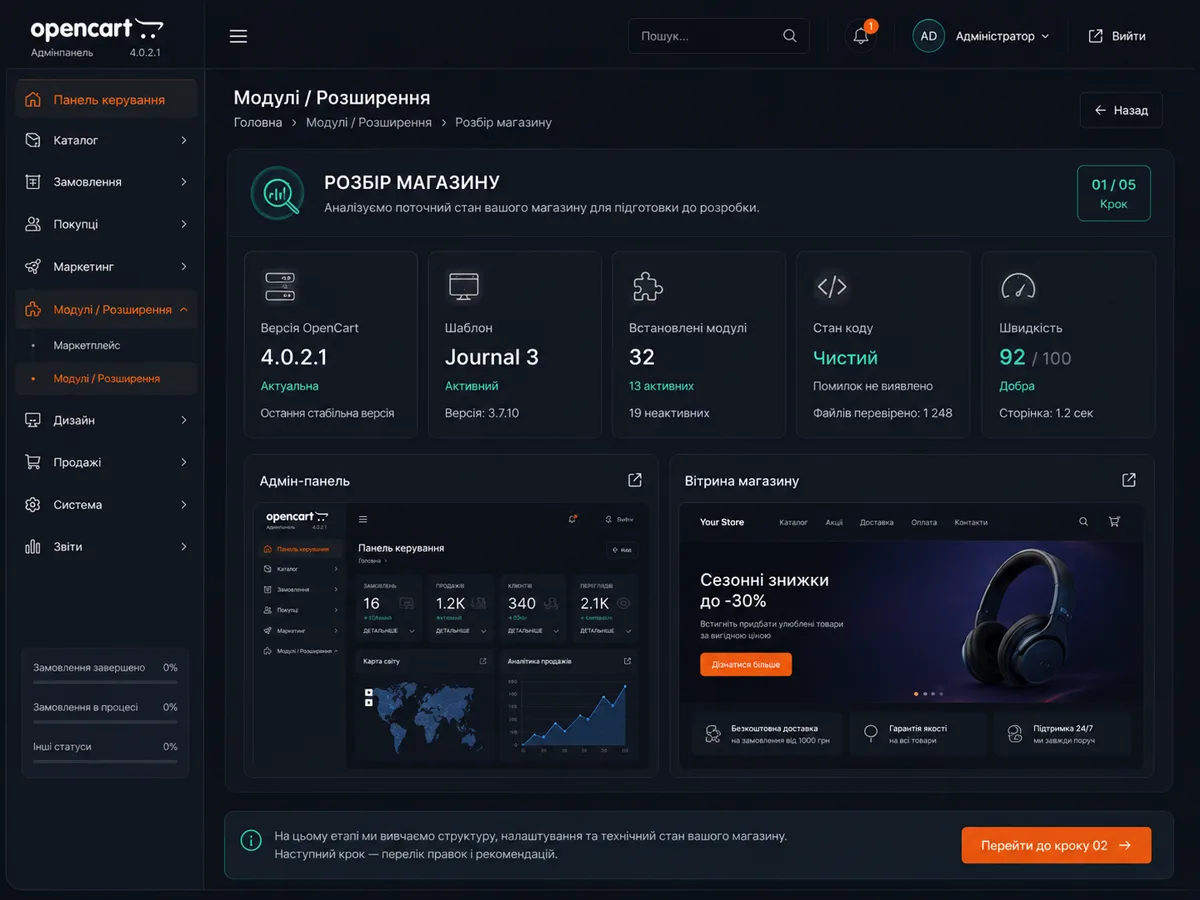Expand the Продажі menu chevron
The height and width of the screenshot is (900, 1200).
(x=184, y=462)
